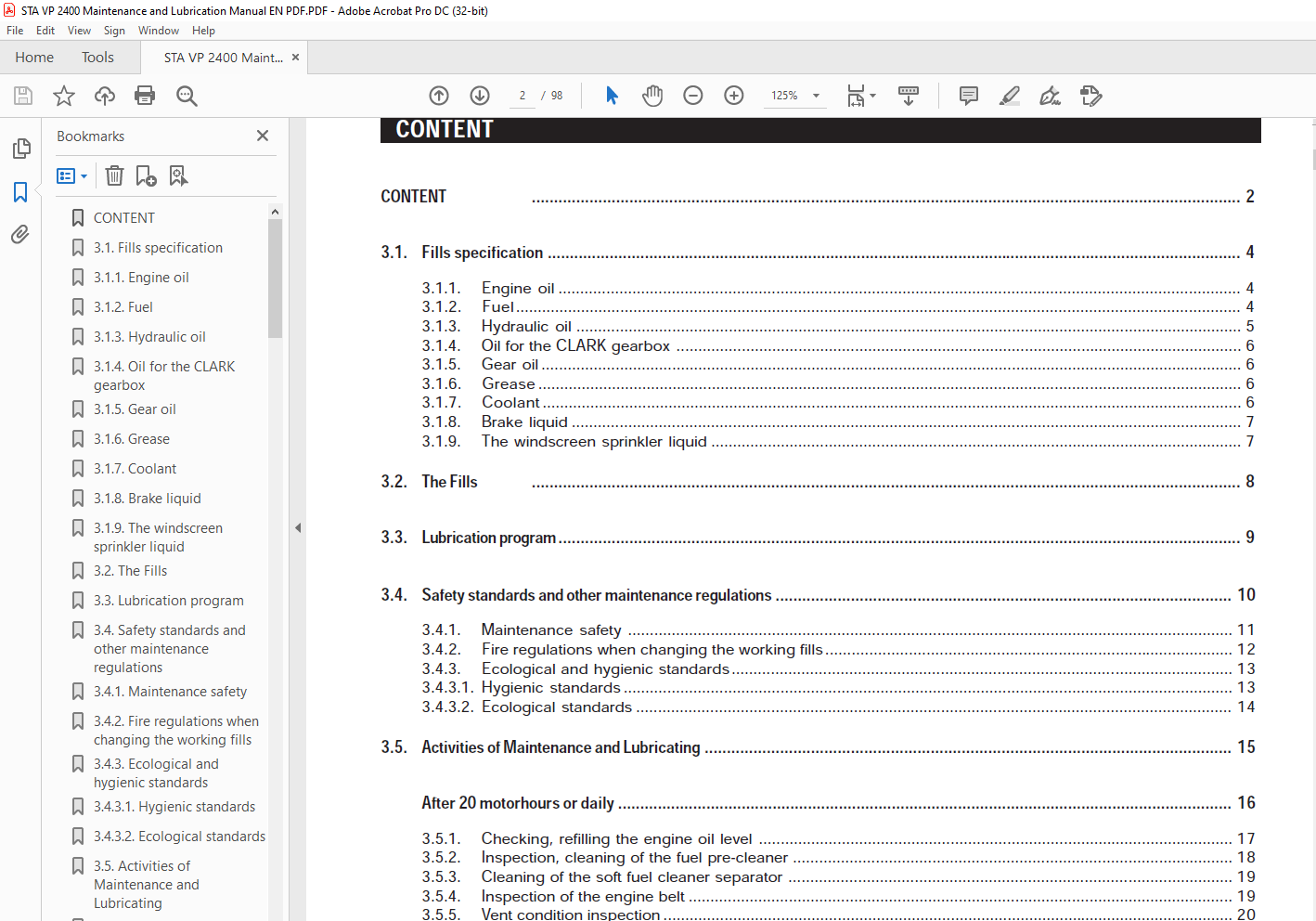Delete selected bookmark with trash icon

coord(114,175)
